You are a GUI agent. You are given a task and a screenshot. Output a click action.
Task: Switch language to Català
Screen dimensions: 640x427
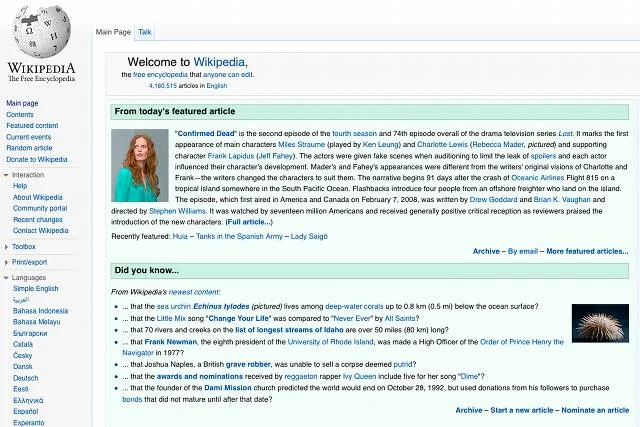(23, 344)
